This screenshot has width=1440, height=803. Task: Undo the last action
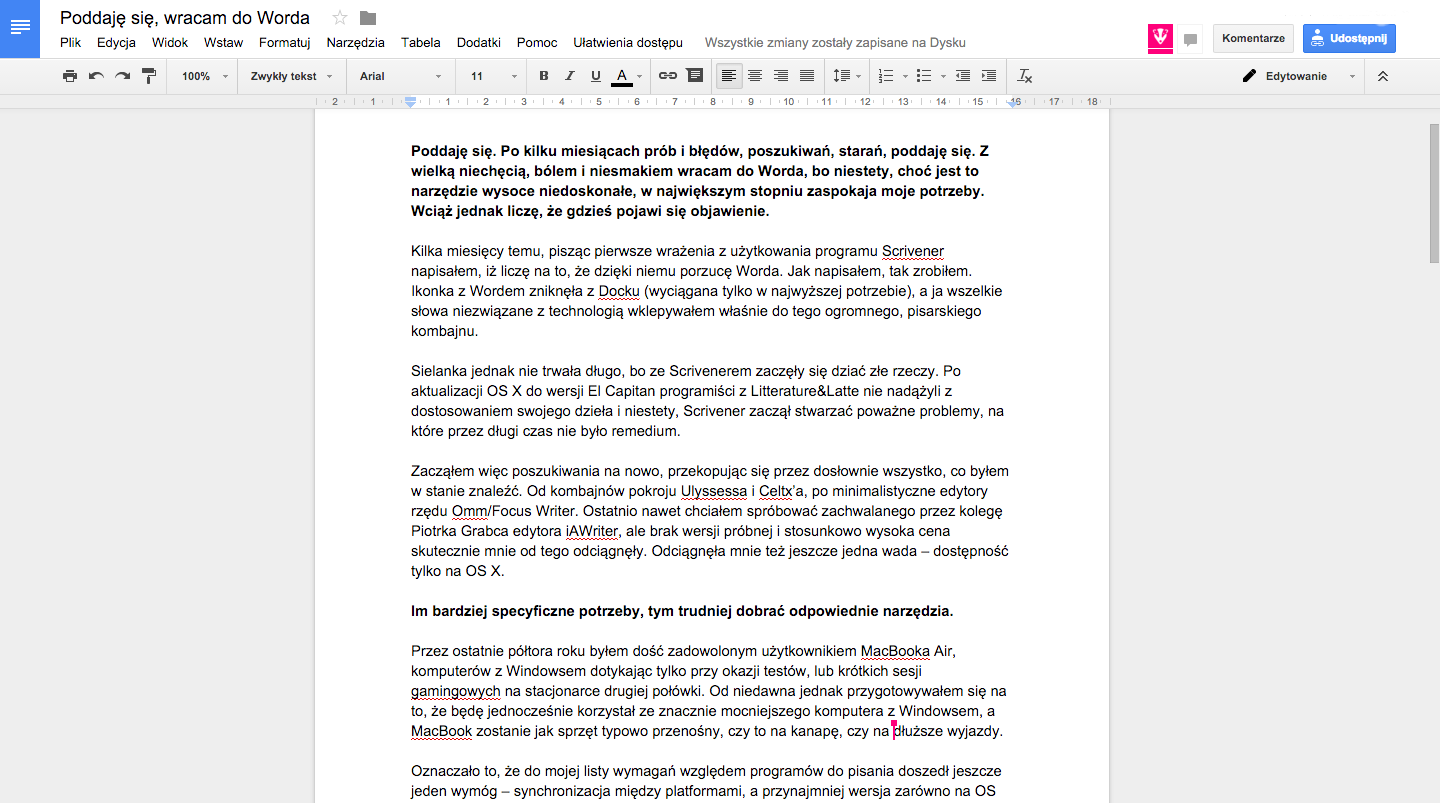96,76
